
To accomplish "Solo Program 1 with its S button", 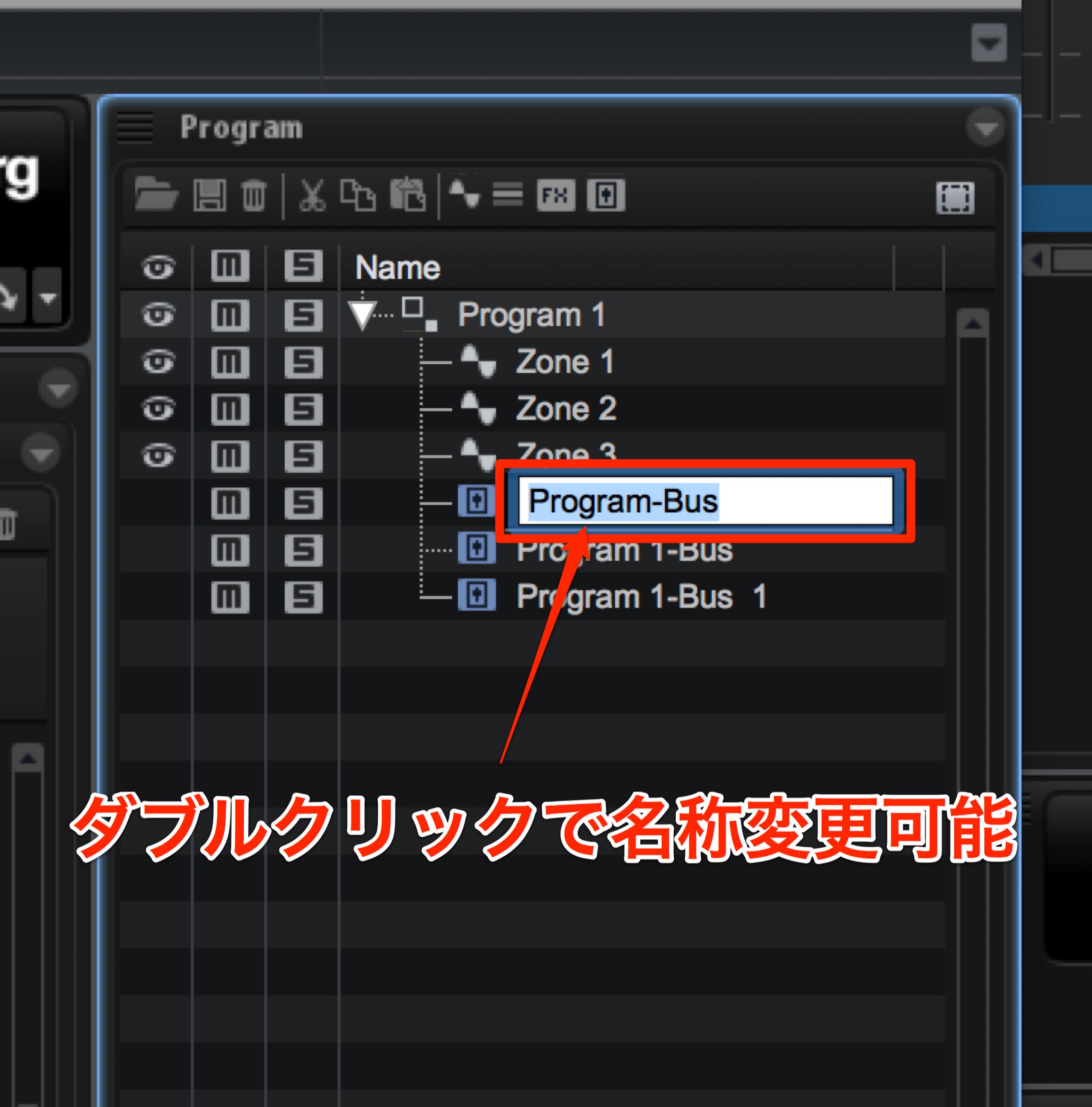I will (303, 314).
